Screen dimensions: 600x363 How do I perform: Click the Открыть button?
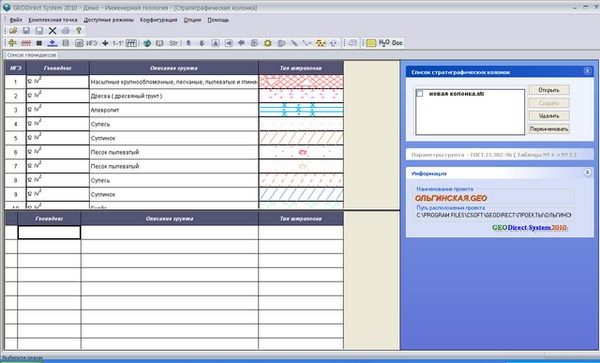(549, 90)
